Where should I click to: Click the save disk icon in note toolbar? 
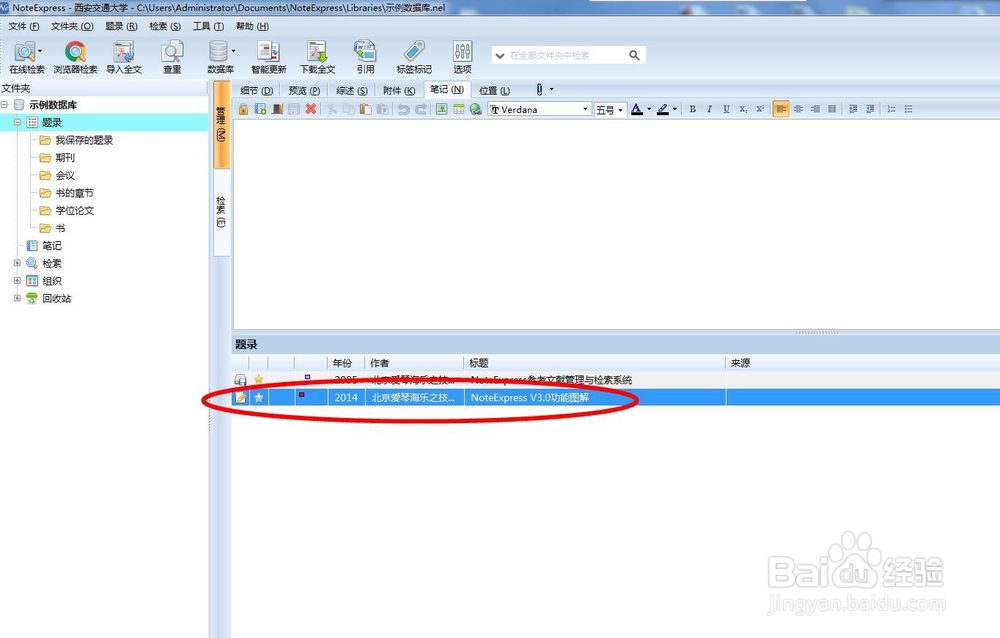294,109
